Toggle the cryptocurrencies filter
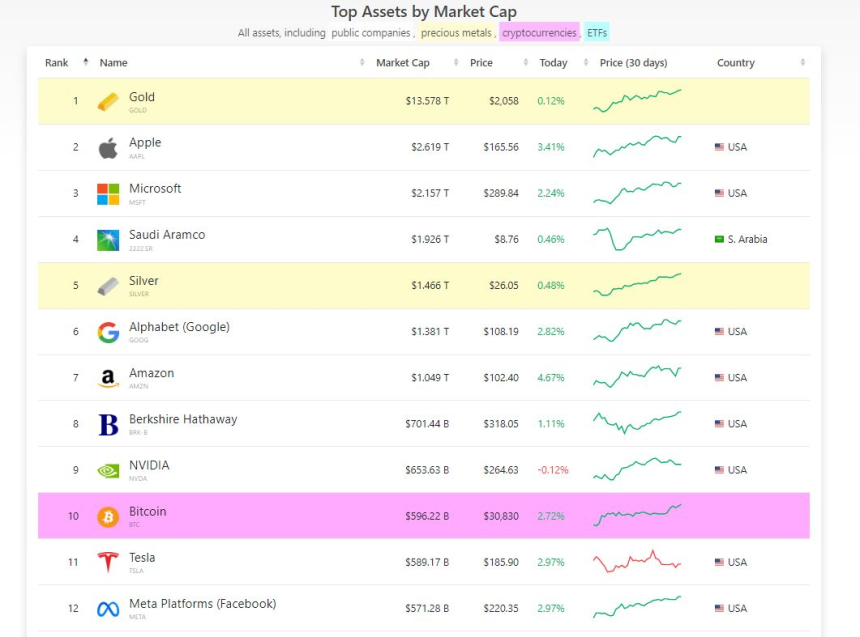 [x=539, y=33]
